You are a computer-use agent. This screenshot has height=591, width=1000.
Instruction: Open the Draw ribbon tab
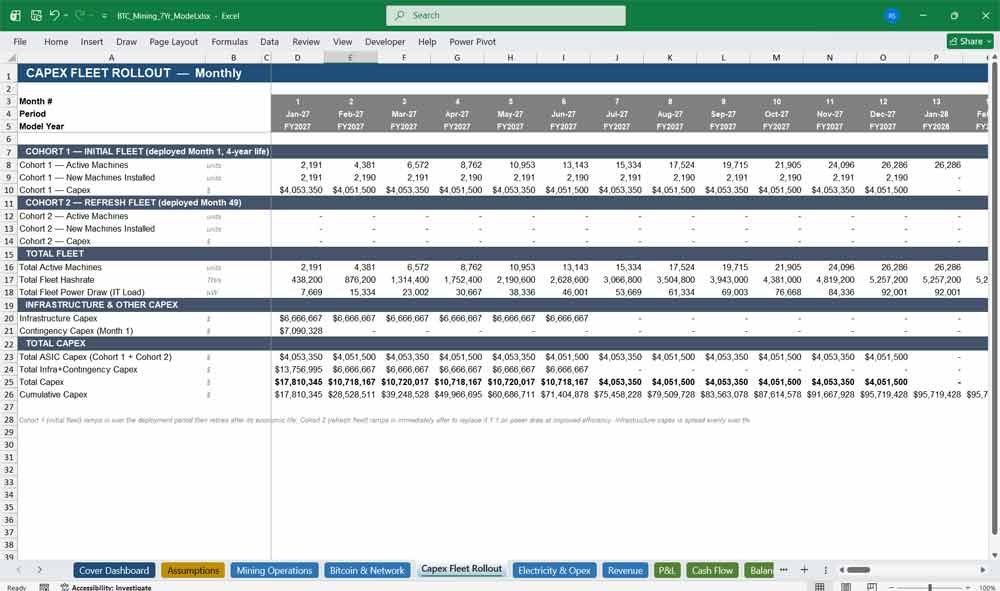126,41
